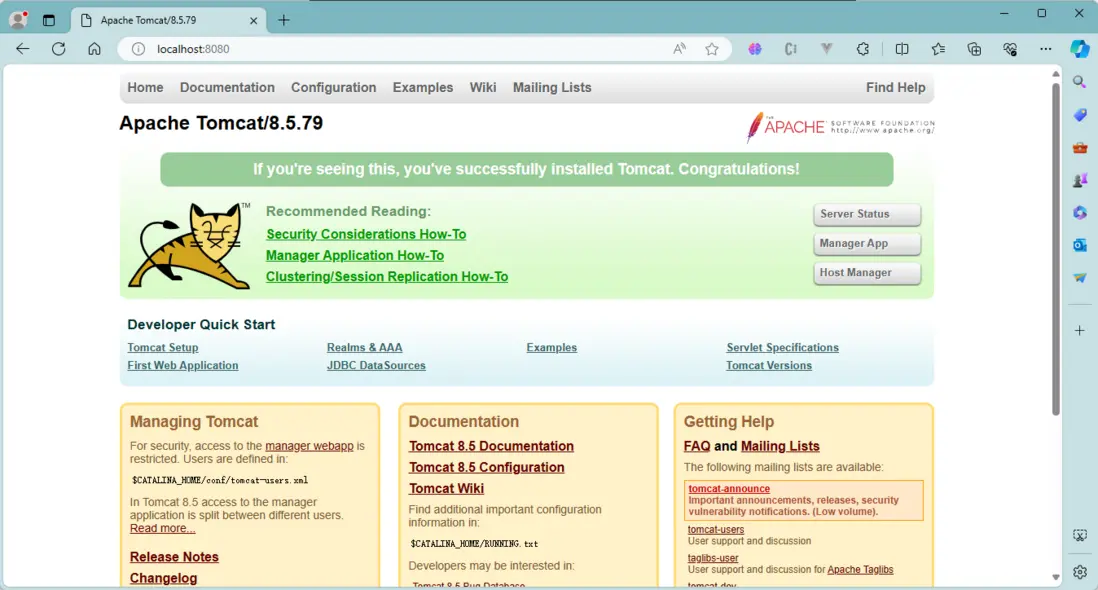
Task: Open the Documentation nav item
Action: [227, 87]
